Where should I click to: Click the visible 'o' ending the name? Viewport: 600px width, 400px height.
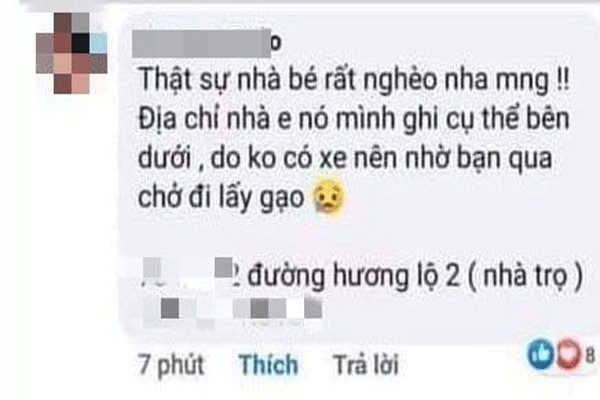coord(276,44)
